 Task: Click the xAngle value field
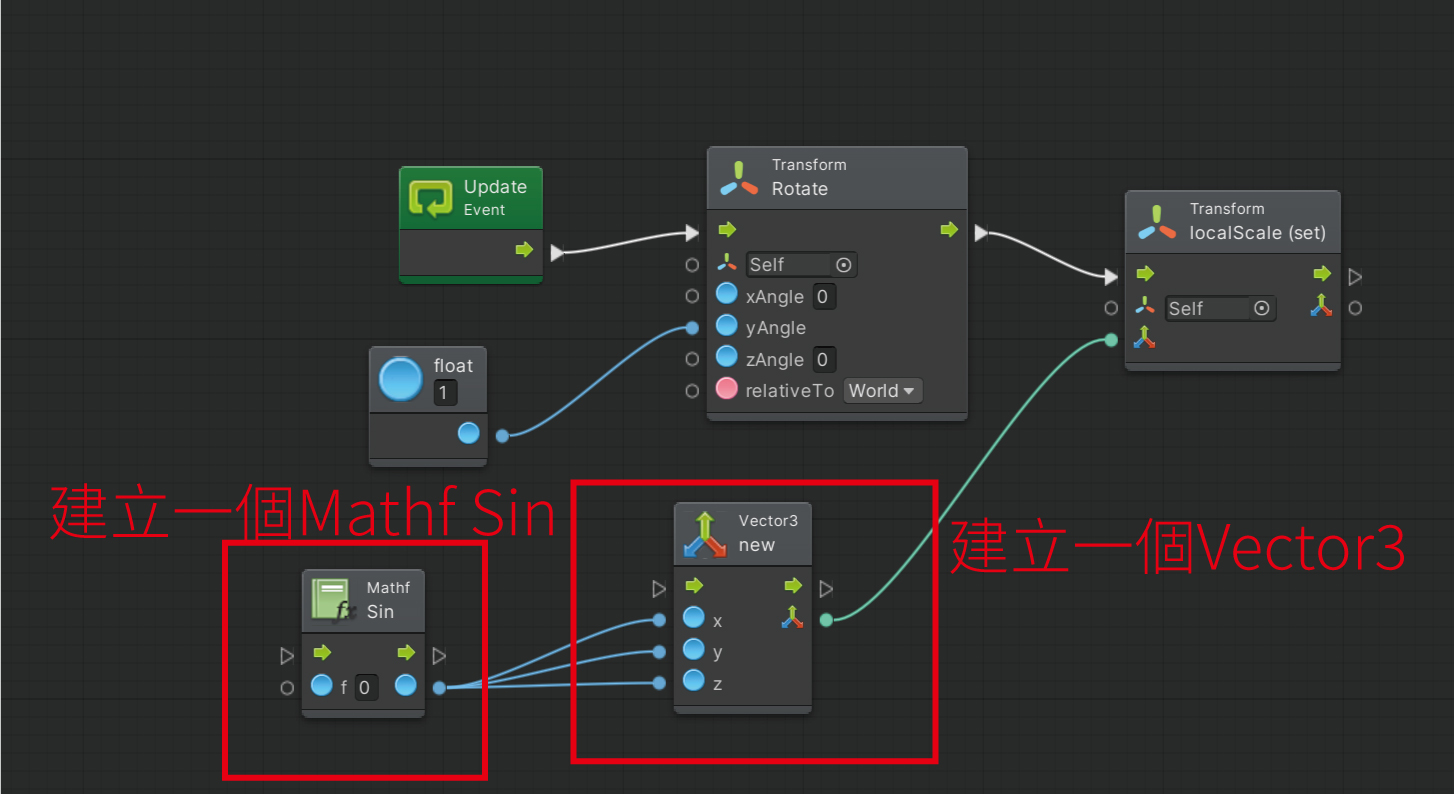[x=822, y=296]
